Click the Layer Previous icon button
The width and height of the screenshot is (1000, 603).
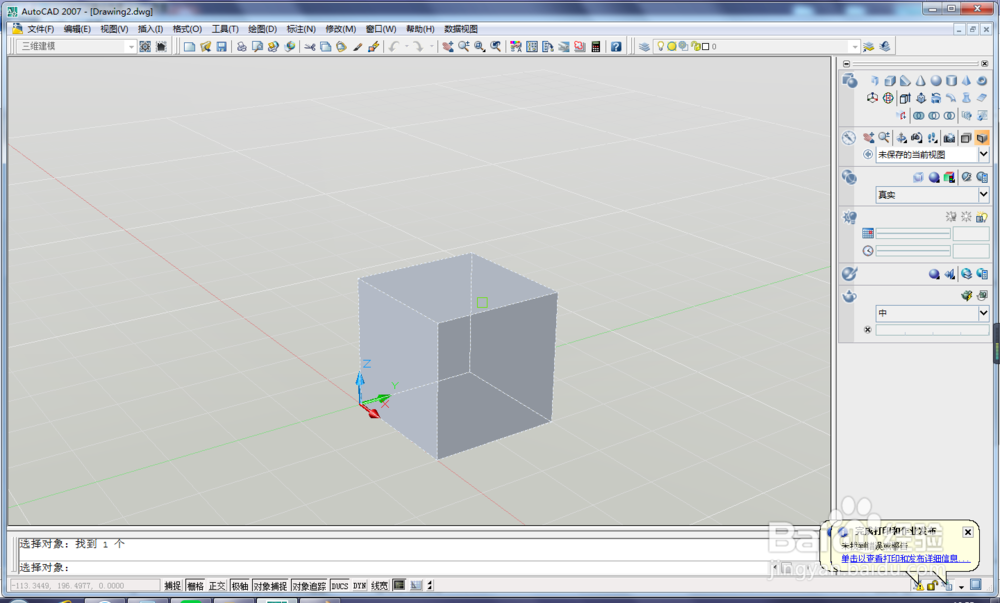click(x=884, y=47)
